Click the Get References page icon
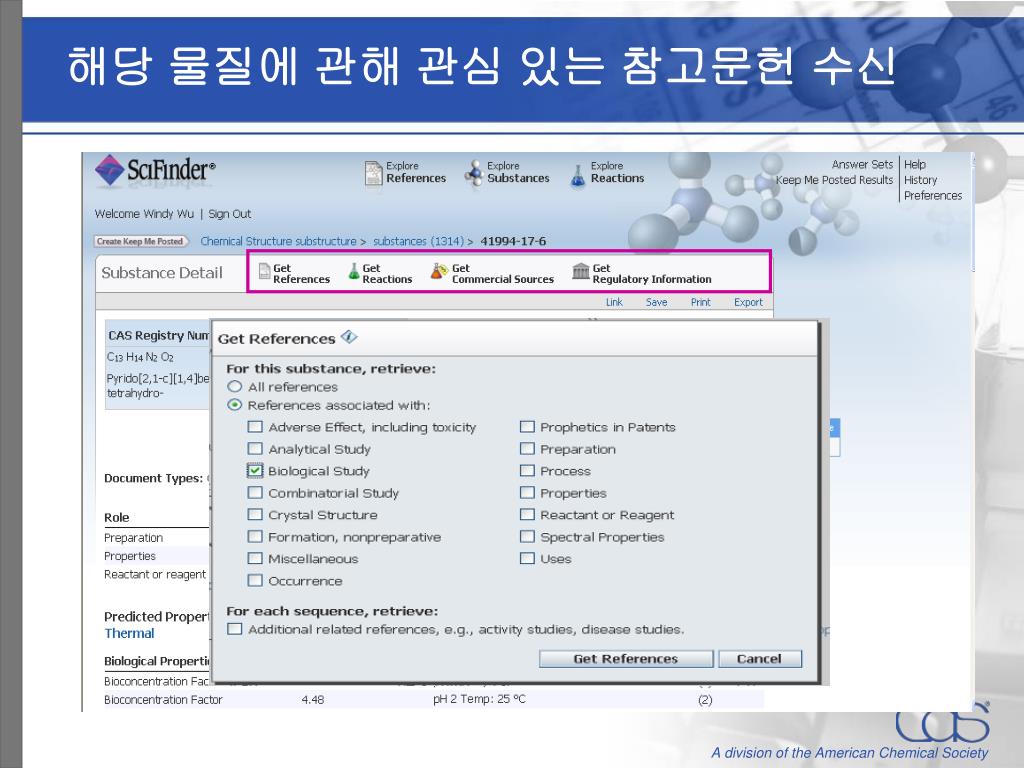The width and height of the screenshot is (1024, 768). (x=264, y=271)
